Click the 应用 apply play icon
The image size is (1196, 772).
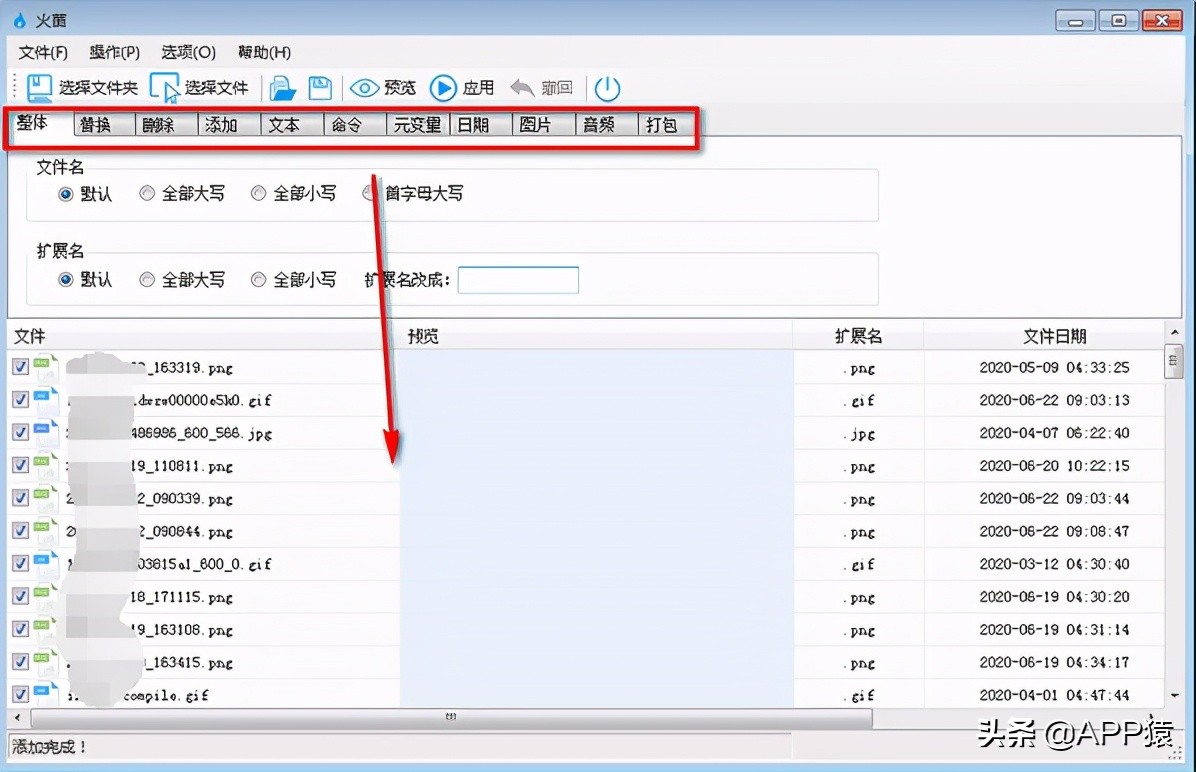443,88
